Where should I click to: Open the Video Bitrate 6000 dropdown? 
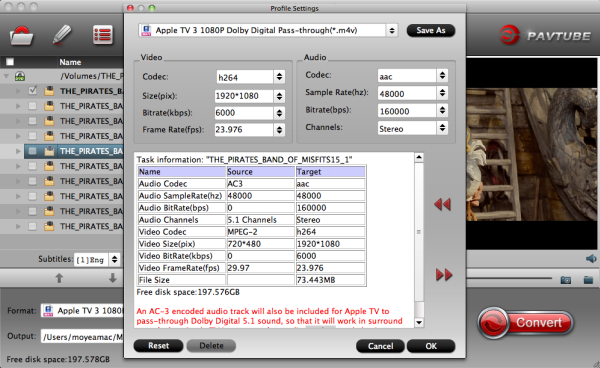tap(279, 112)
